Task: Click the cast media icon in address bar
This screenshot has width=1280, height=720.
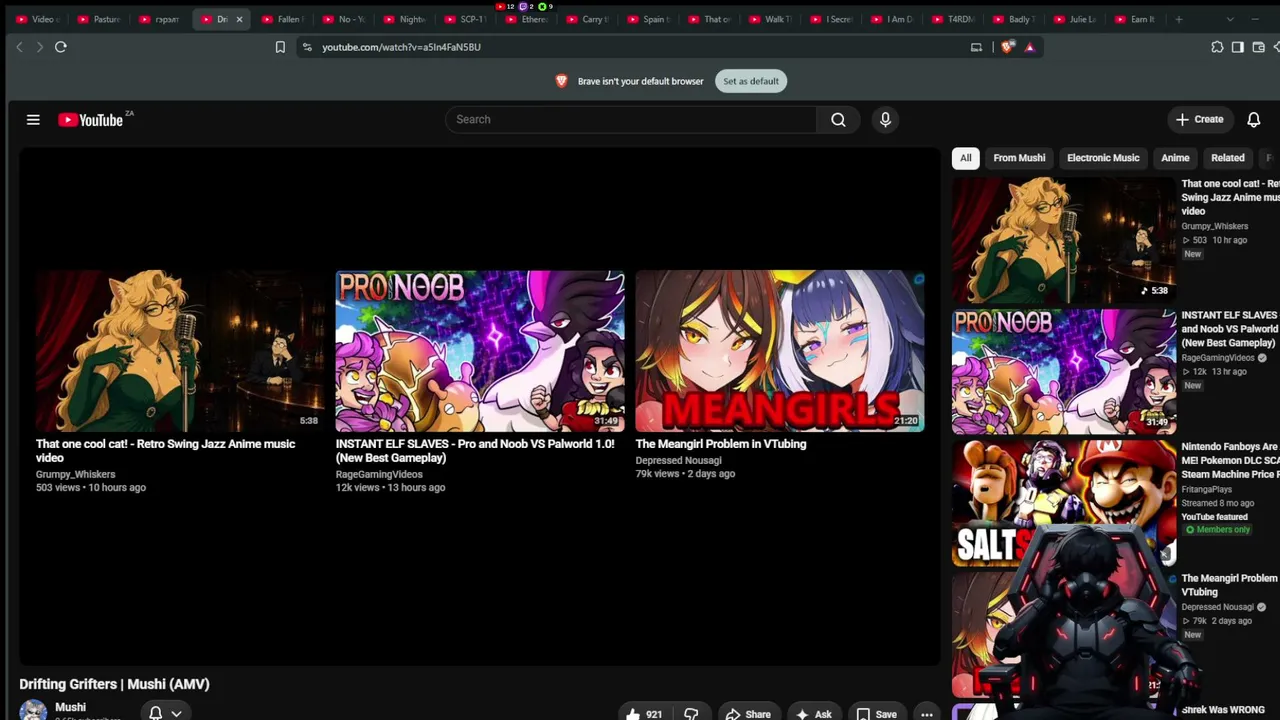Action: pos(977,47)
